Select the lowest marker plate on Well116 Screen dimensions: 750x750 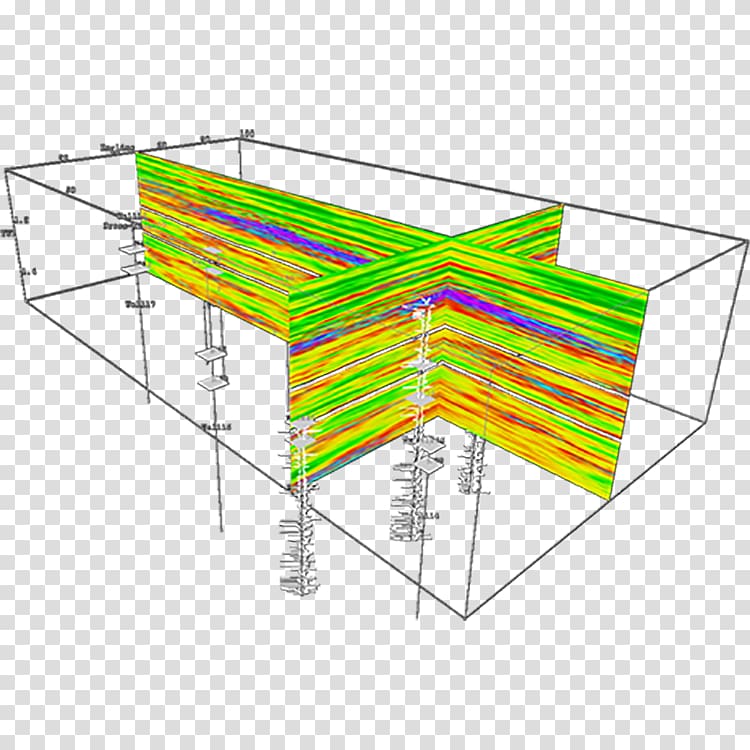tap(213, 382)
